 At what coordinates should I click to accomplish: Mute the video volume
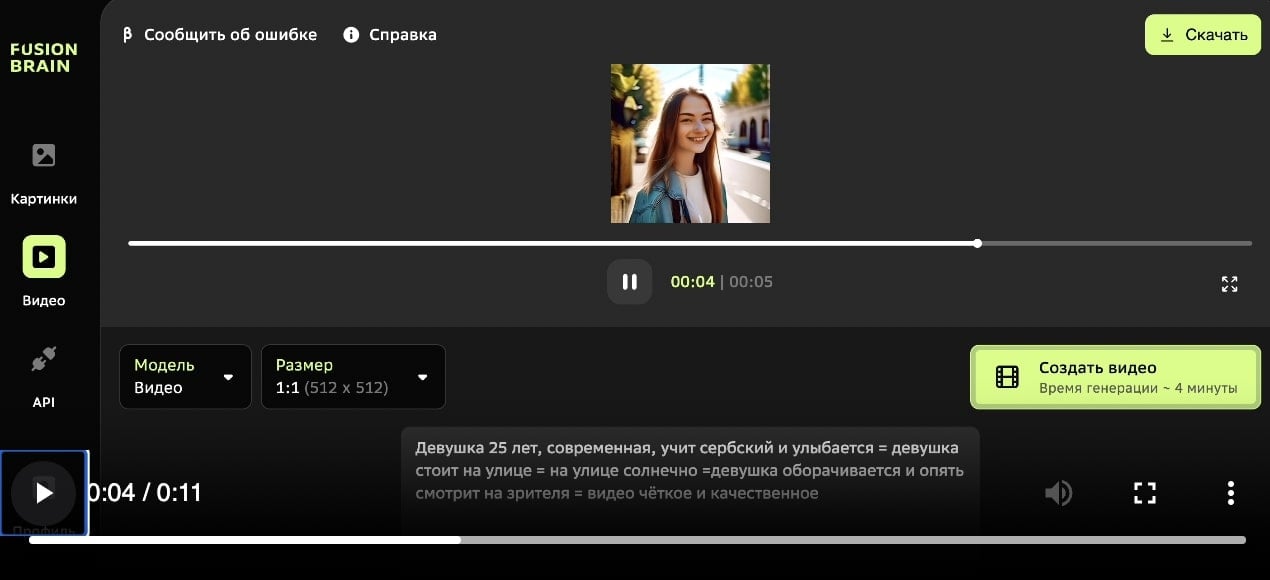pos(1058,492)
